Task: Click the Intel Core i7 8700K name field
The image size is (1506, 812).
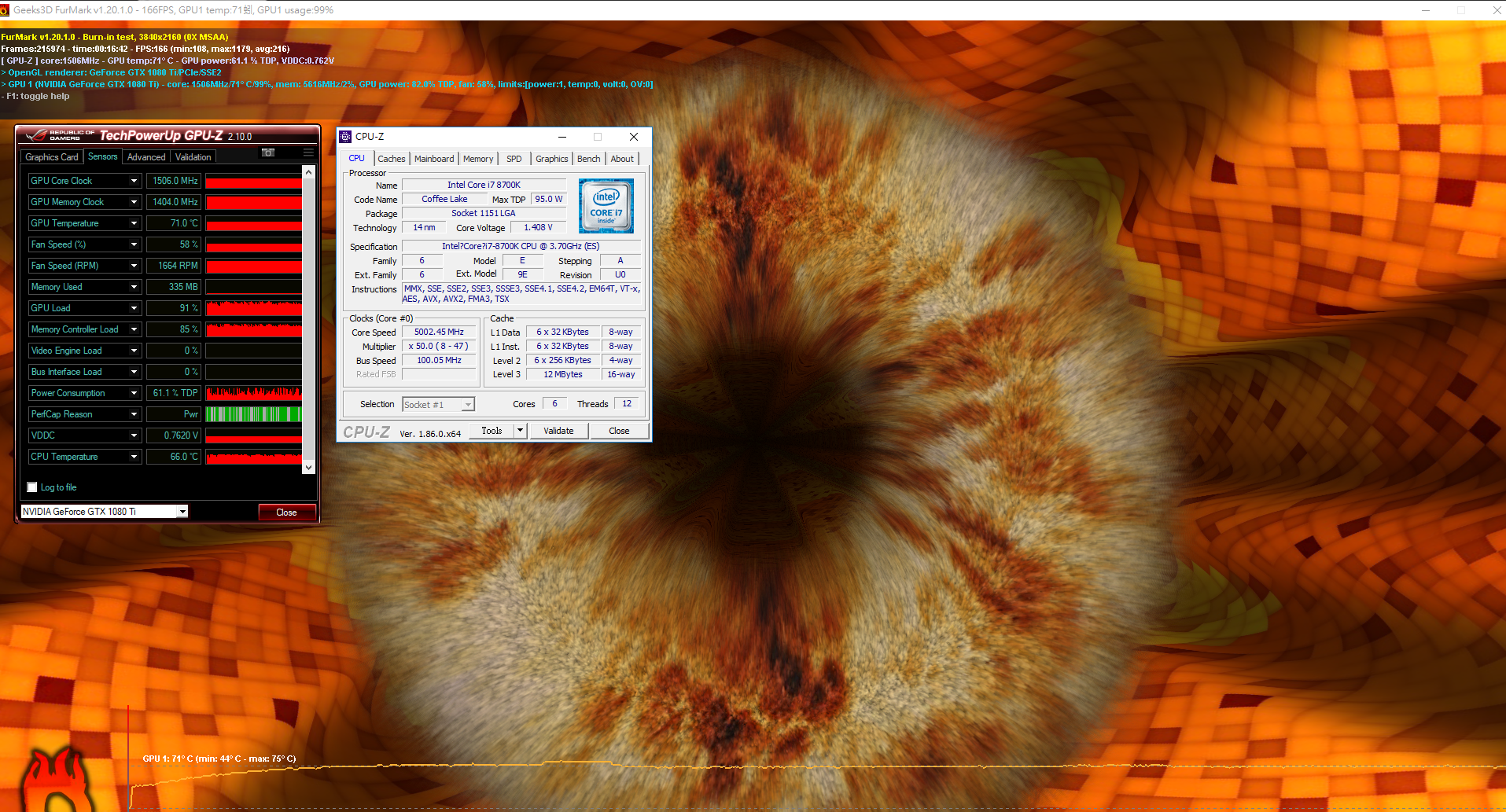Action: point(484,186)
